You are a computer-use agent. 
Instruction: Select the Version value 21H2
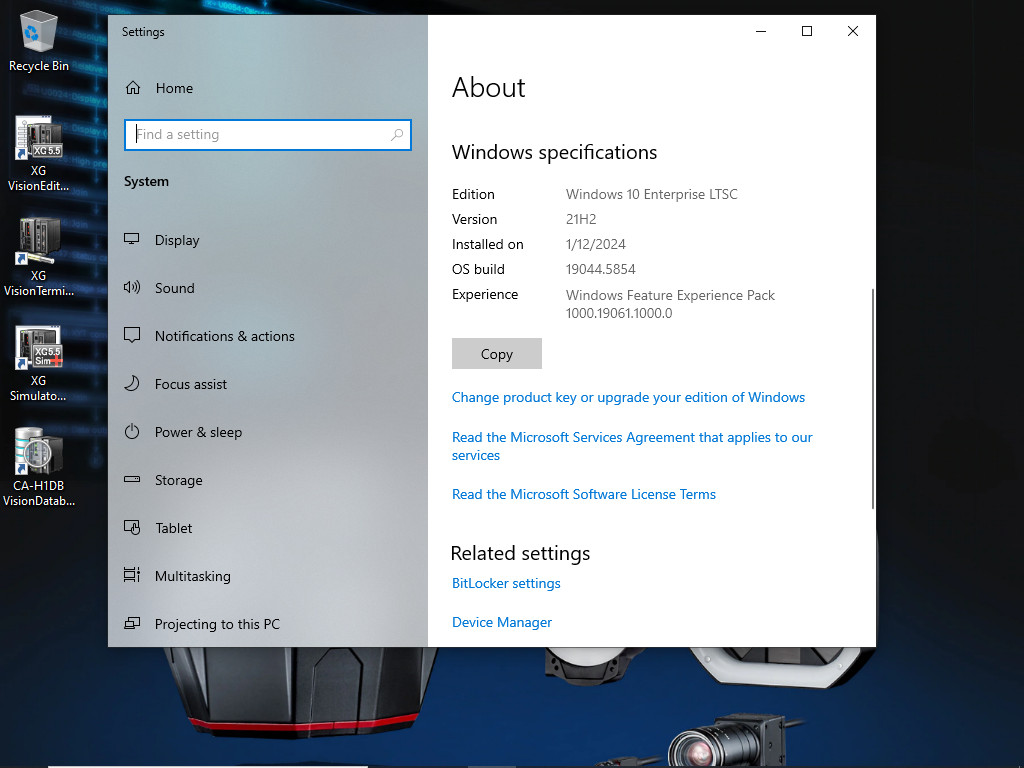[x=581, y=219]
